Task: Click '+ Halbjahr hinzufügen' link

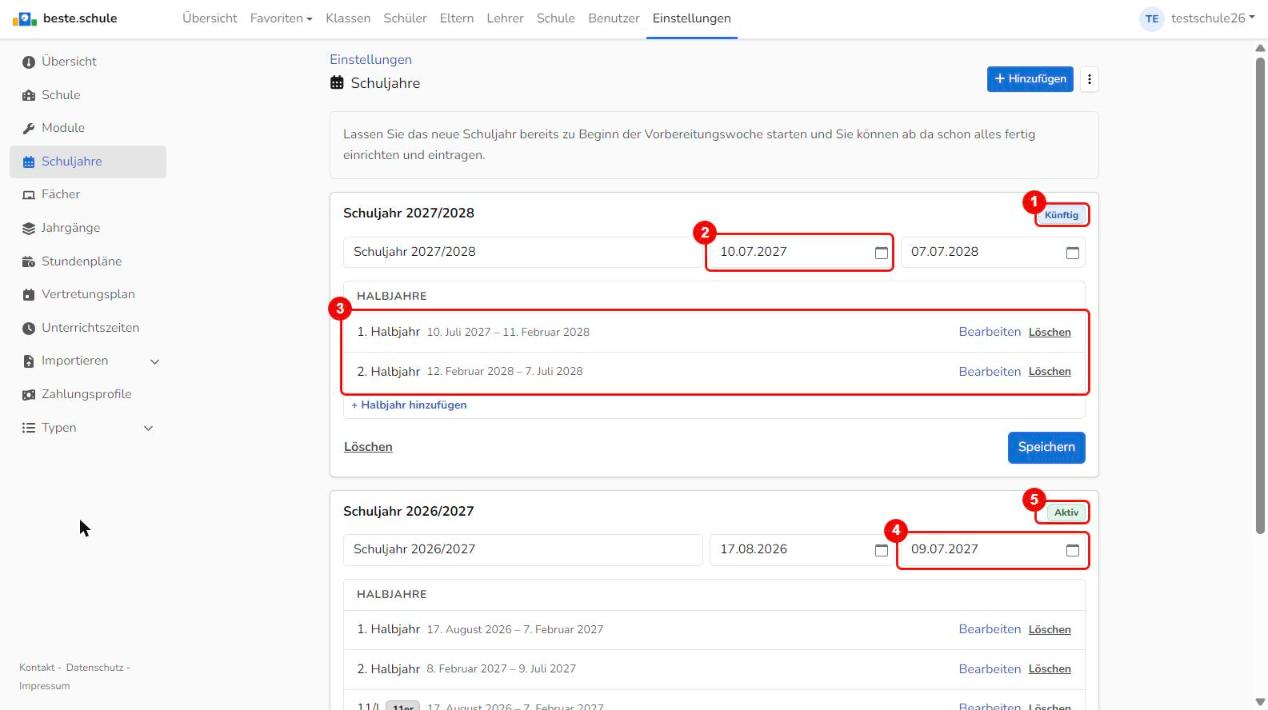Action: (x=409, y=405)
